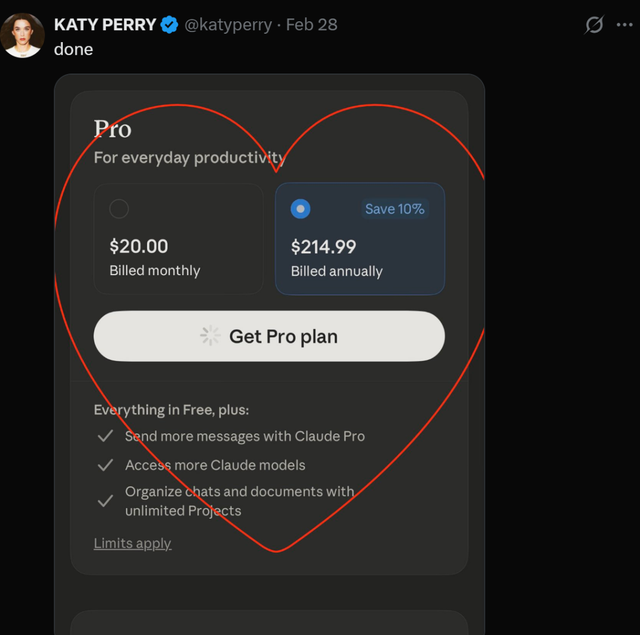This screenshot has width=640, height=635.
Task: Click the blue verified badge
Action: tap(171, 24)
